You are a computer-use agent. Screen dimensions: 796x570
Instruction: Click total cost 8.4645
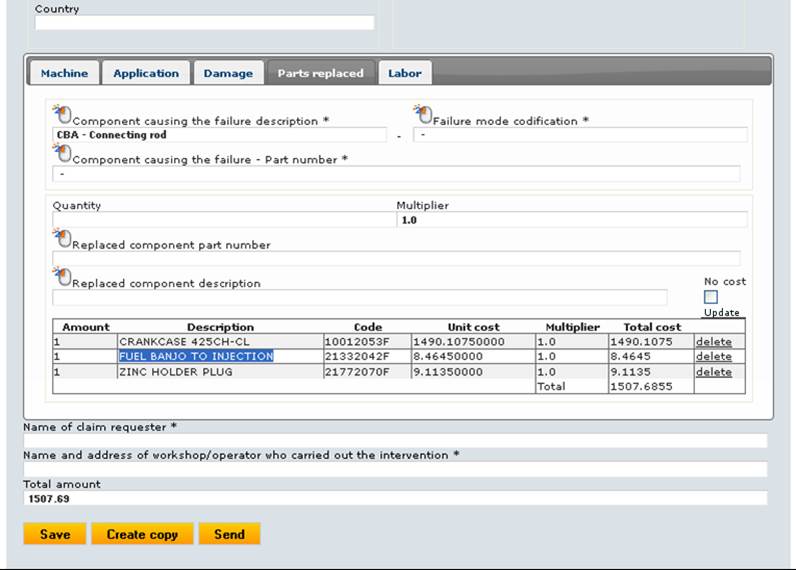(x=630, y=356)
